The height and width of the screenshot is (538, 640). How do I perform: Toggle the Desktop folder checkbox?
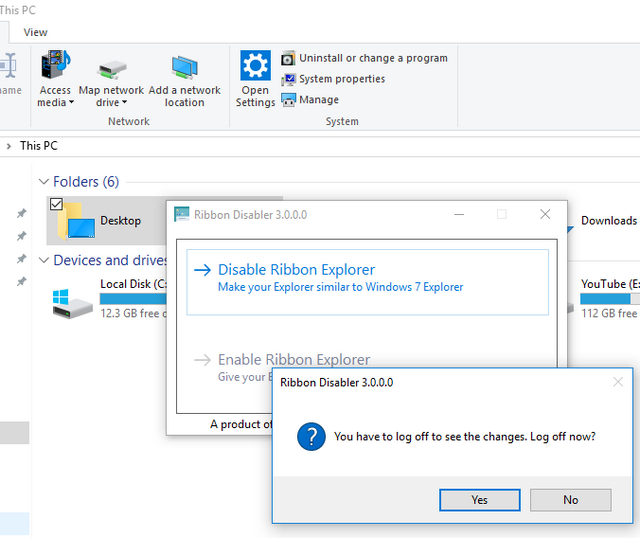pos(56,204)
